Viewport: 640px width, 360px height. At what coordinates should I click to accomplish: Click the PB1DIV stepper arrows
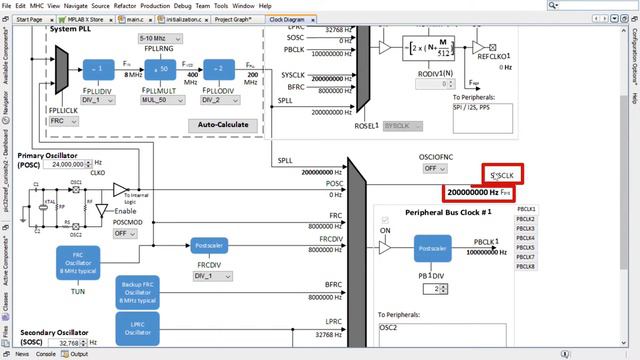point(444,289)
